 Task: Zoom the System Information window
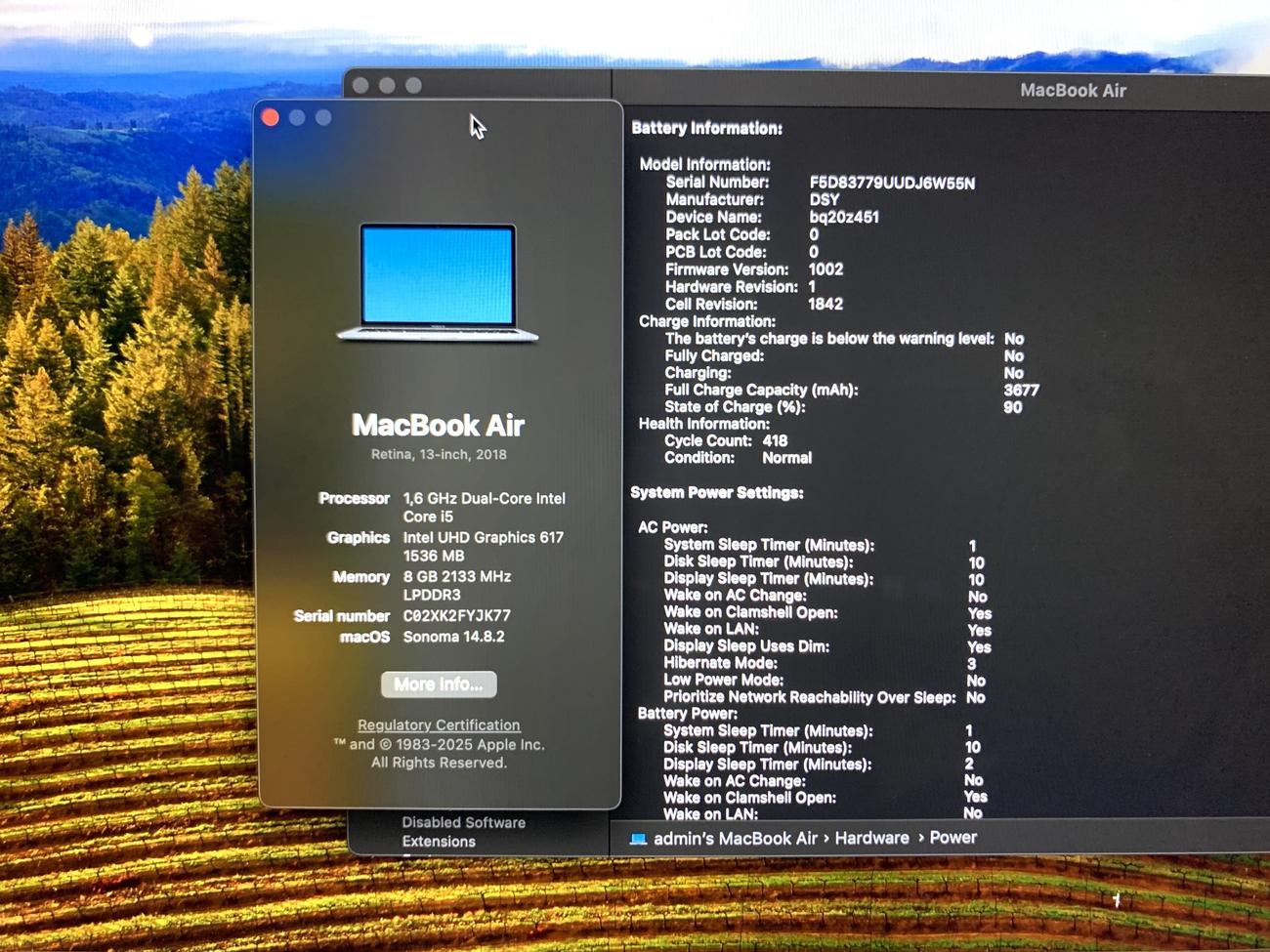[413, 86]
